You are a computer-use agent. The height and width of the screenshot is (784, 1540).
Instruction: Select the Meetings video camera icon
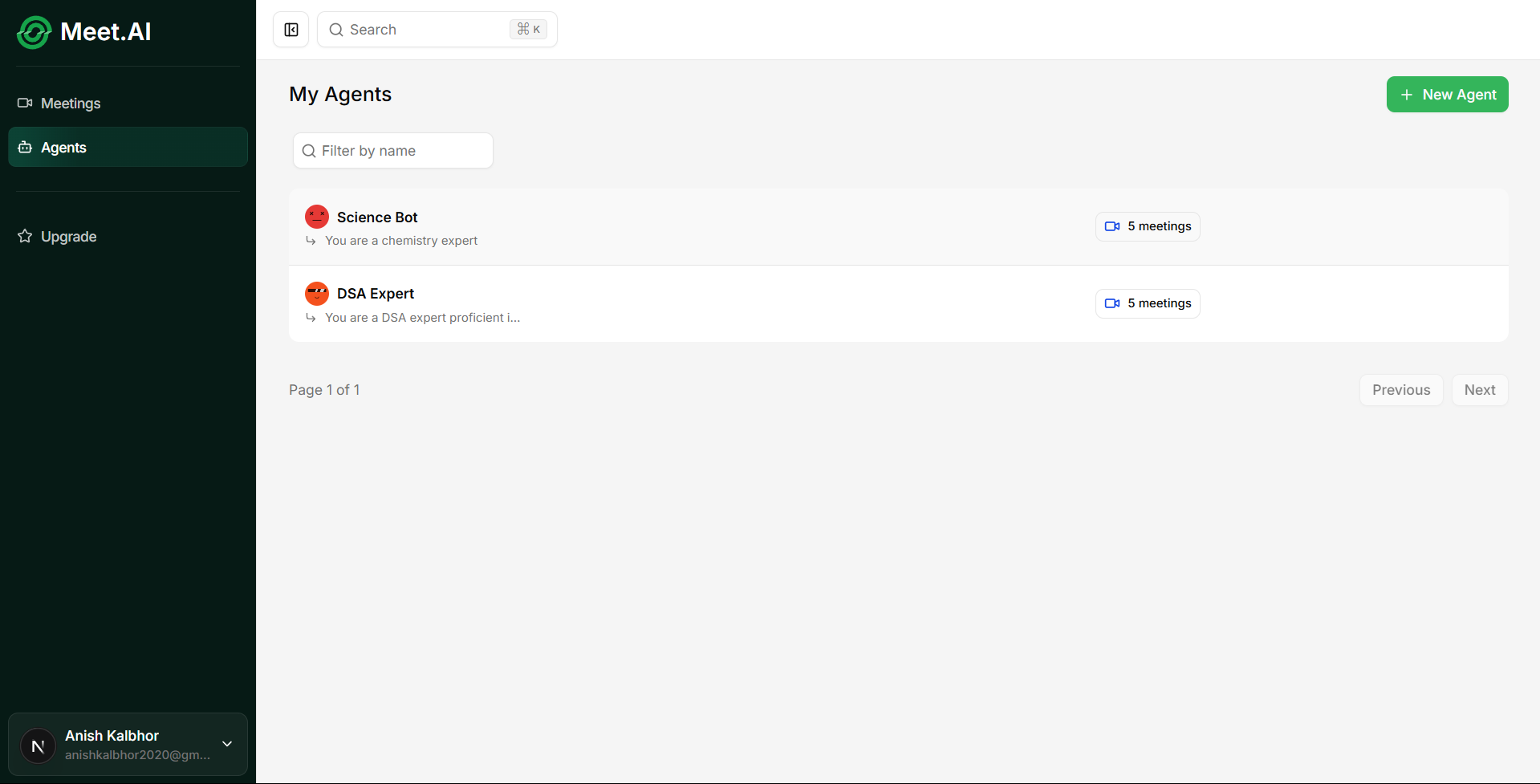[25, 103]
